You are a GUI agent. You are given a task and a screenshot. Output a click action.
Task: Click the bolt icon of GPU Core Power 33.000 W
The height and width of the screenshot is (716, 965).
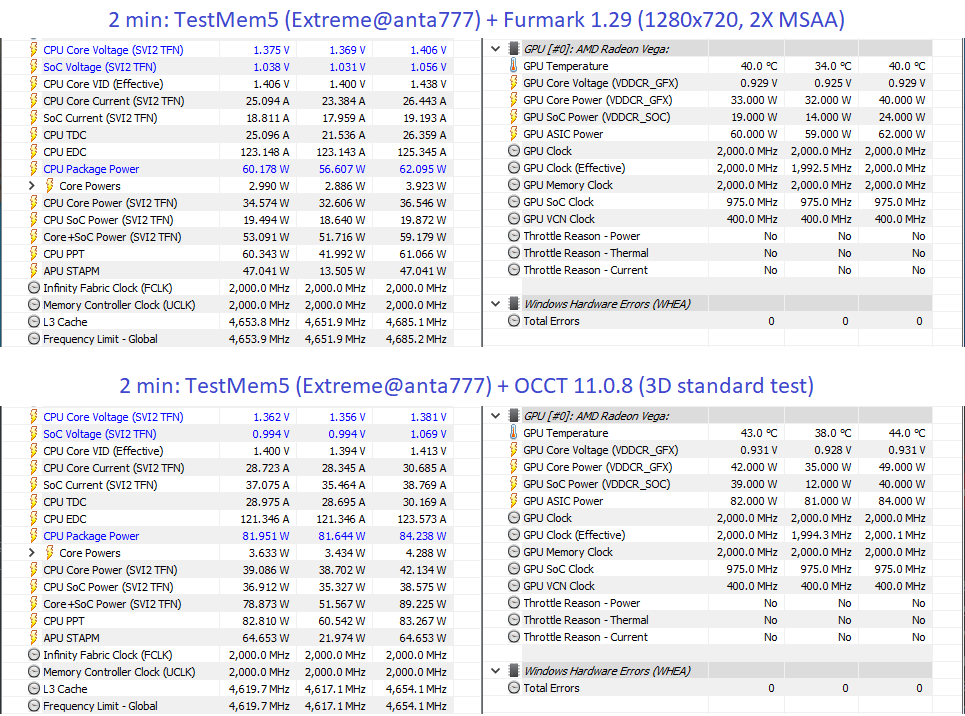click(x=514, y=100)
